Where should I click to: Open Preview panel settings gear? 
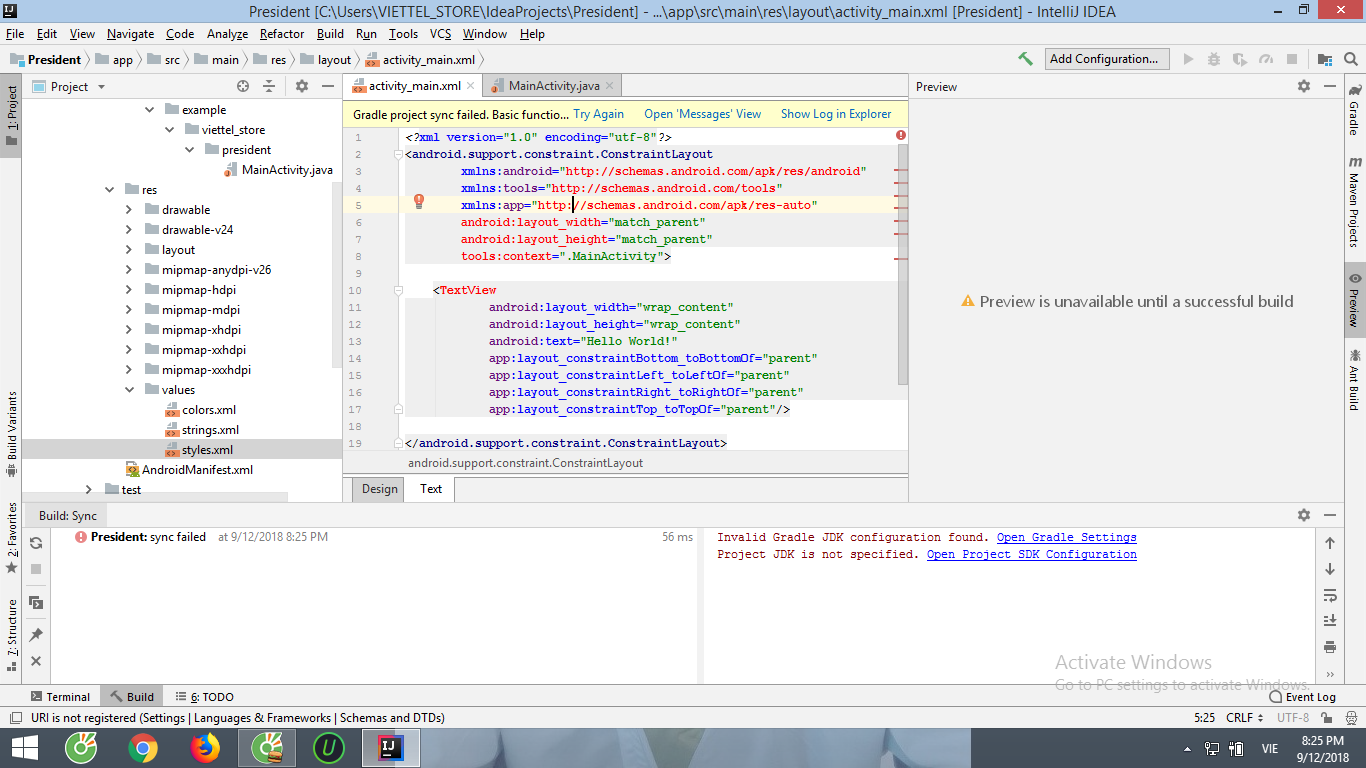tap(1304, 87)
